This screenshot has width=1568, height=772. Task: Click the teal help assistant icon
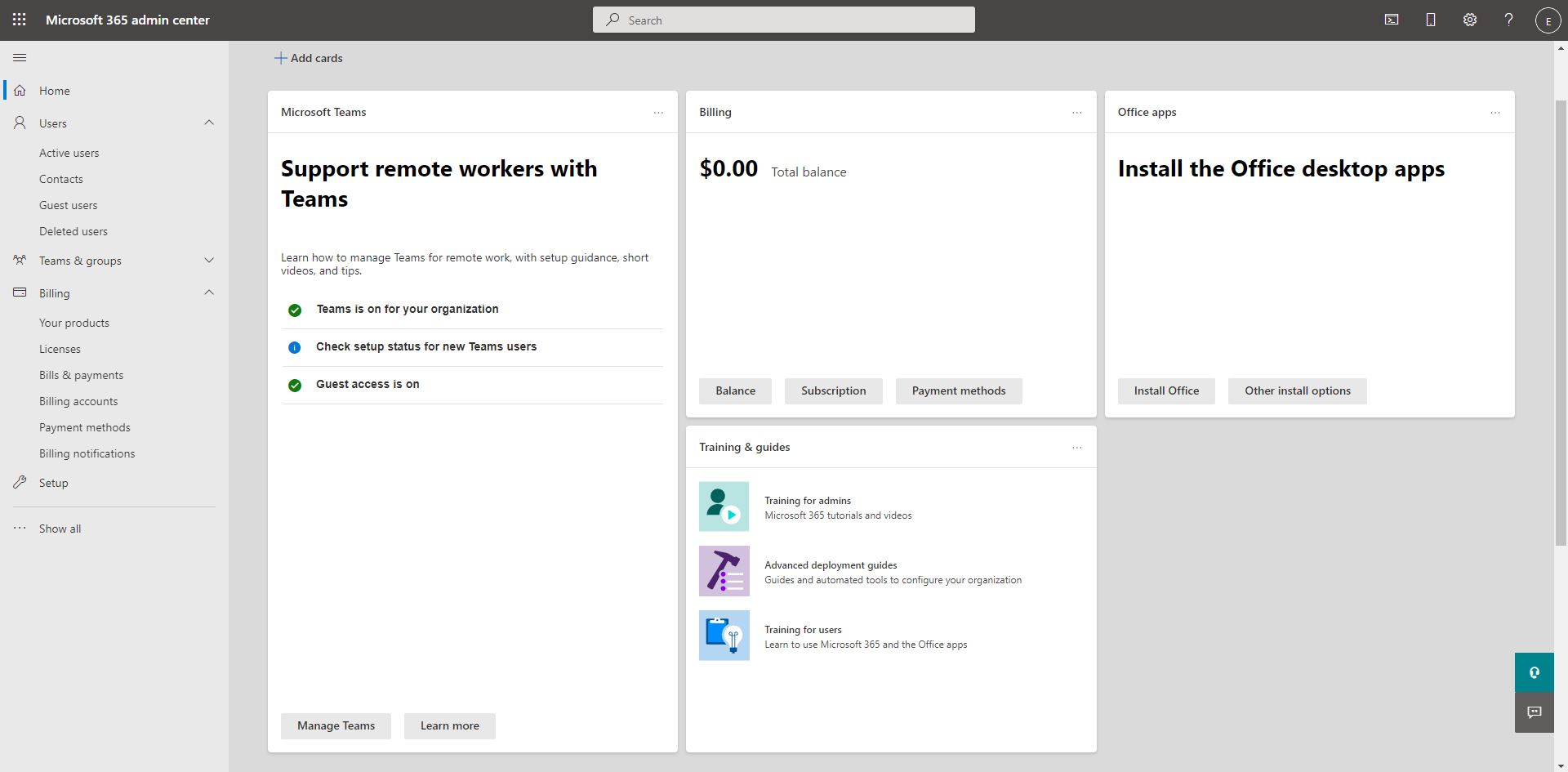point(1534,672)
